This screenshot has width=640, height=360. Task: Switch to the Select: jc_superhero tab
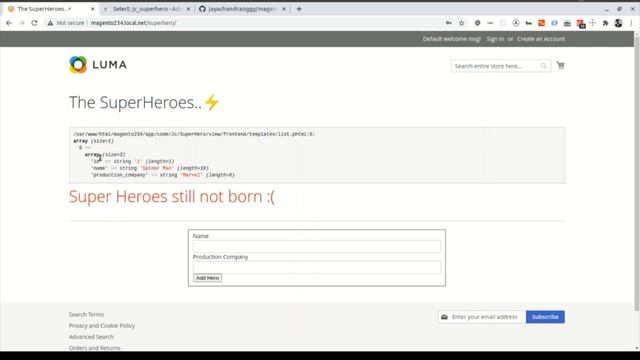coord(147,9)
